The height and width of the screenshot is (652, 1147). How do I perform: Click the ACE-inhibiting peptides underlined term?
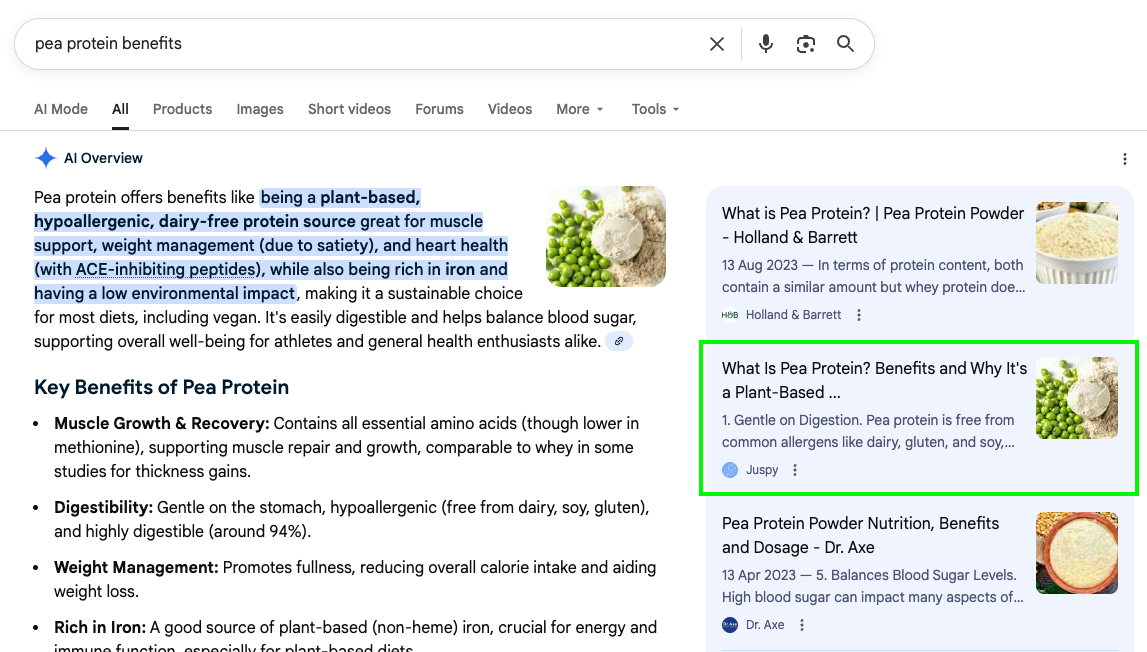[167, 269]
